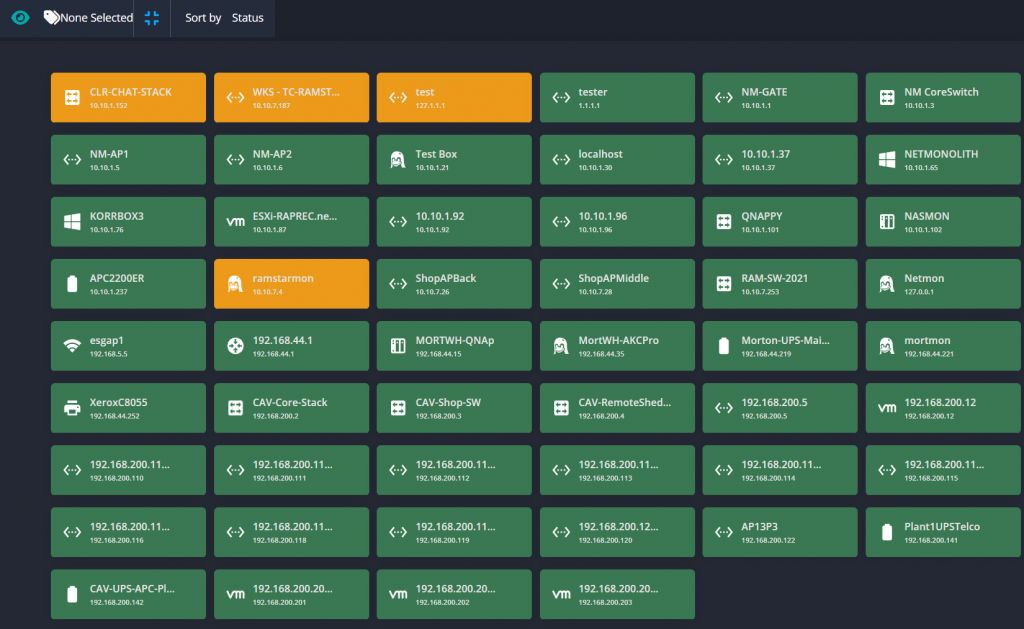Click the vm icon on ESXi-RAPREC
Viewport: 1024px width, 629px height.
pos(235,222)
